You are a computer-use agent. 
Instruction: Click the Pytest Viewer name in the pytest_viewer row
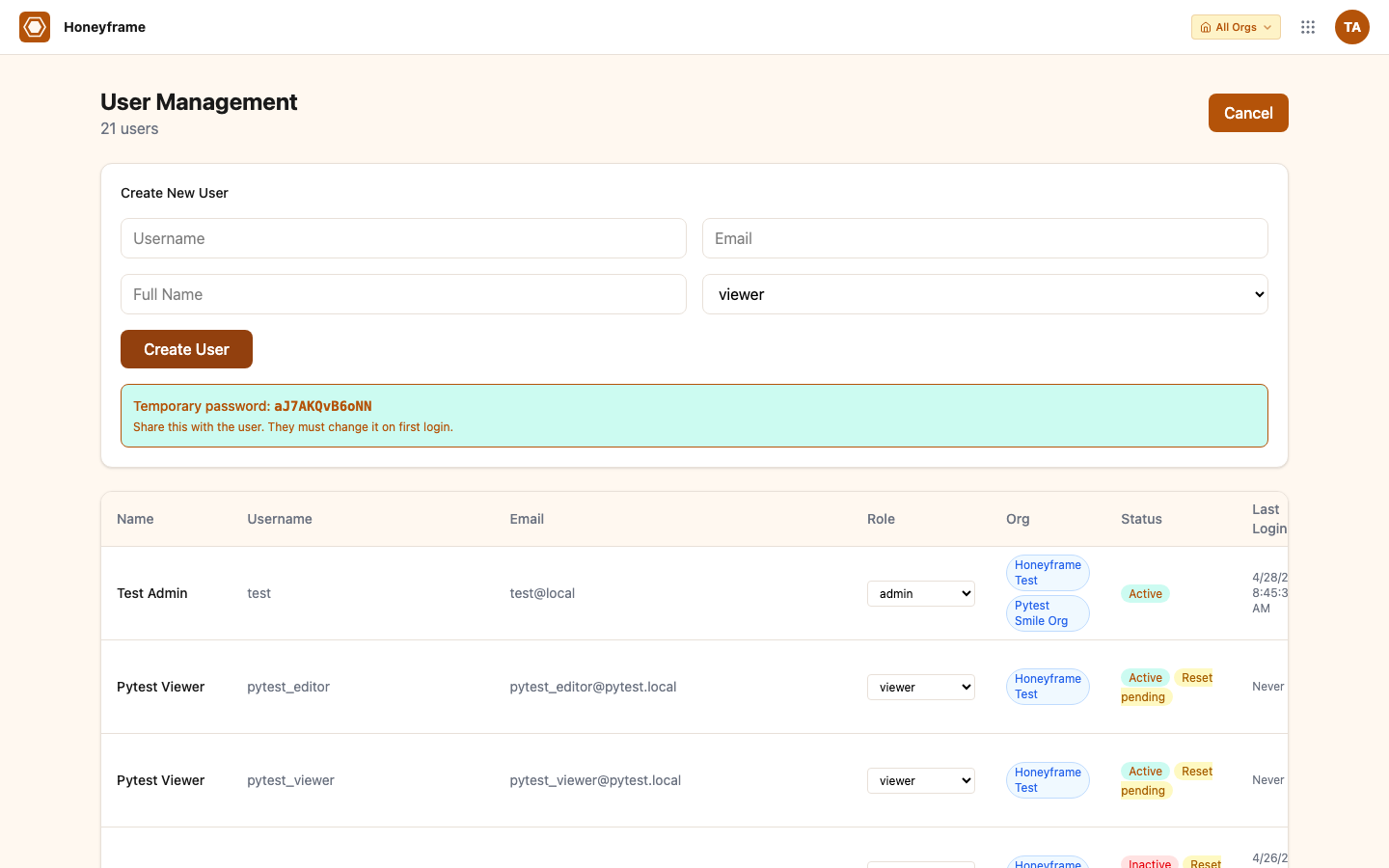161,780
